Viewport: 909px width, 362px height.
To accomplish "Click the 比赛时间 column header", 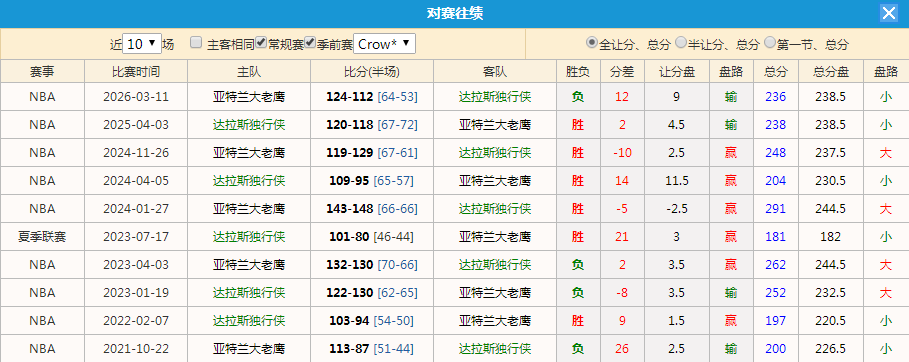I will (x=136, y=71).
